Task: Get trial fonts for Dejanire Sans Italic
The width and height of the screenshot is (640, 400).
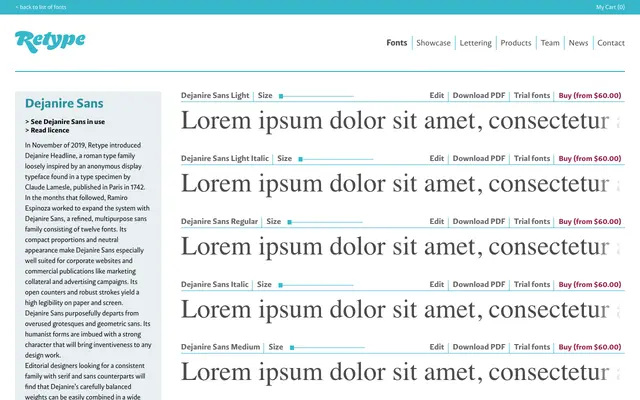Action: point(532,284)
